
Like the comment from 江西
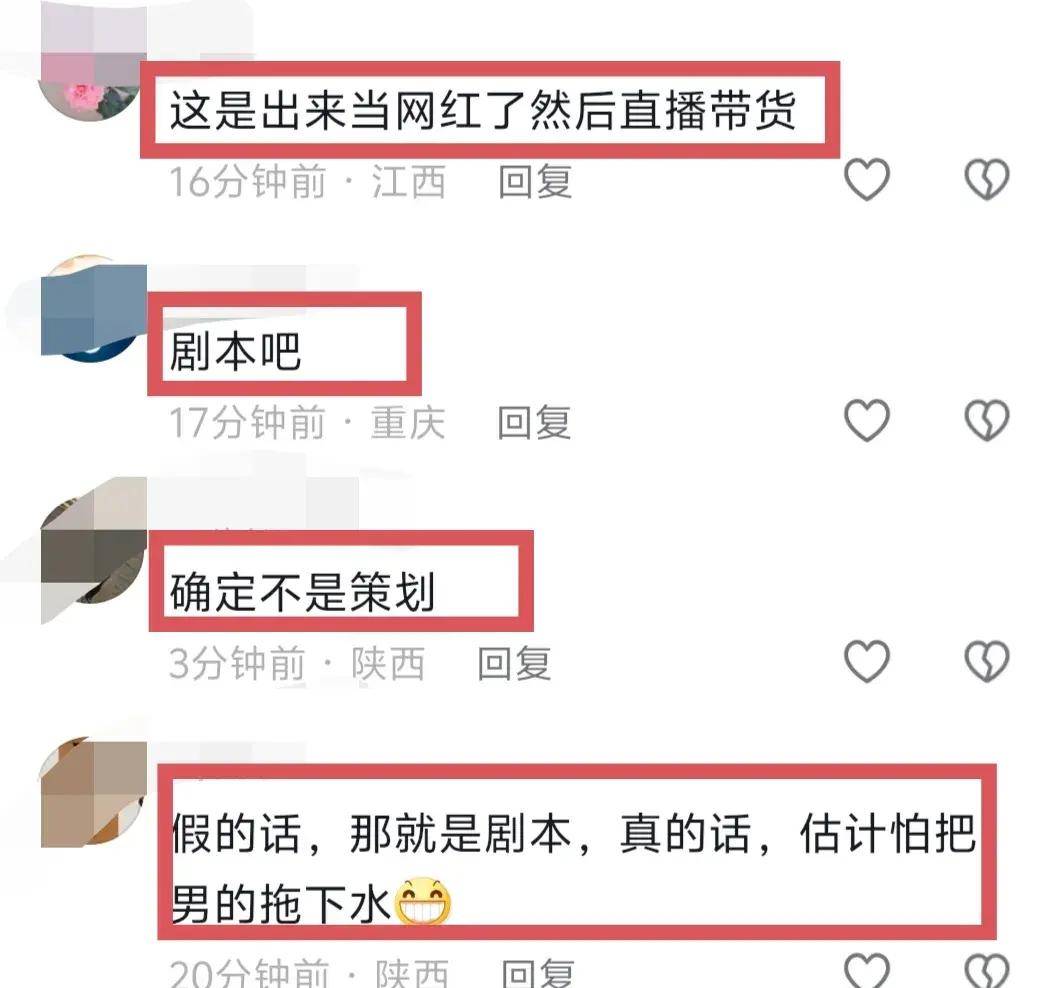click(867, 179)
